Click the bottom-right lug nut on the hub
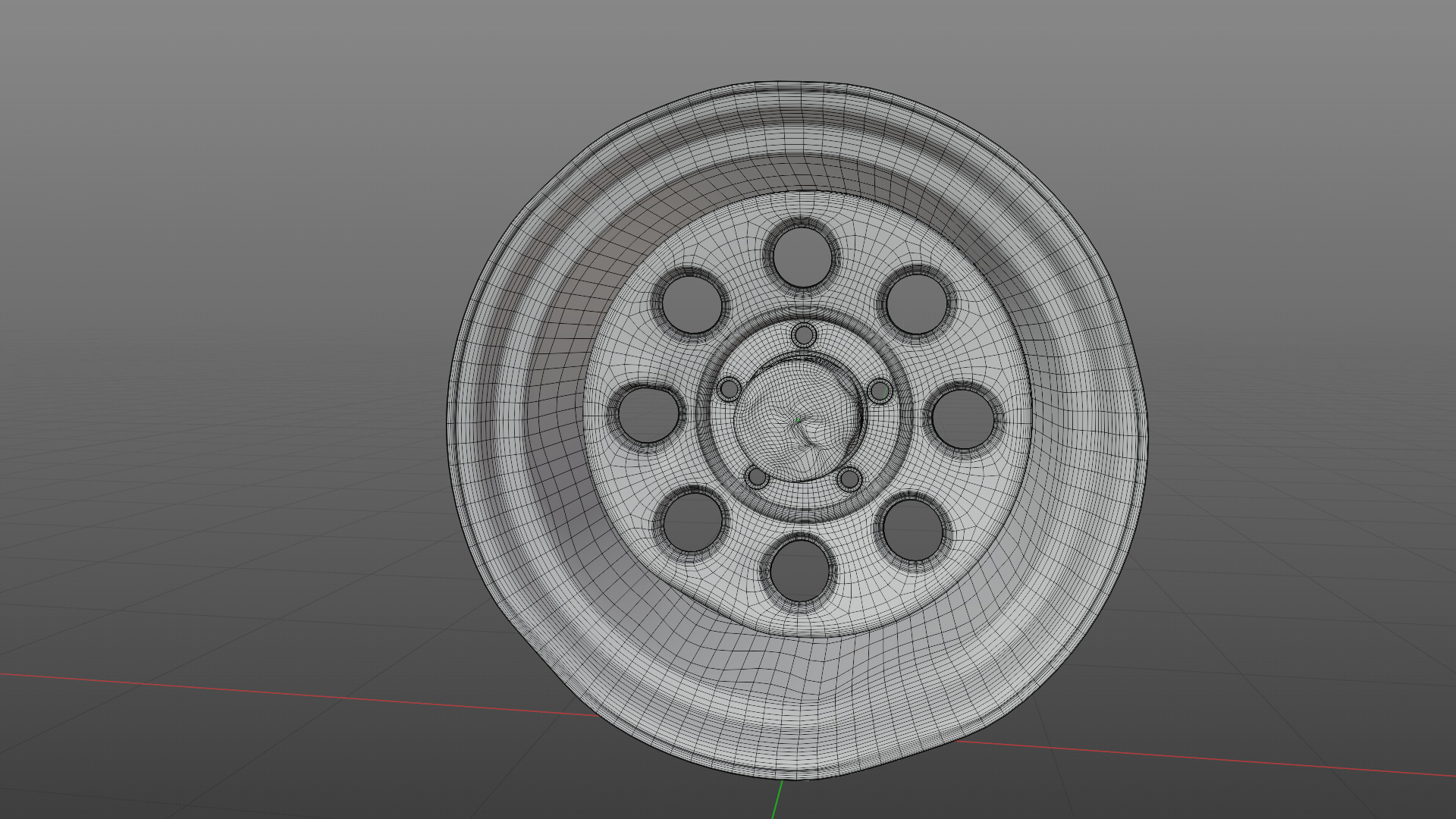The width and height of the screenshot is (1456, 819). tap(849, 479)
